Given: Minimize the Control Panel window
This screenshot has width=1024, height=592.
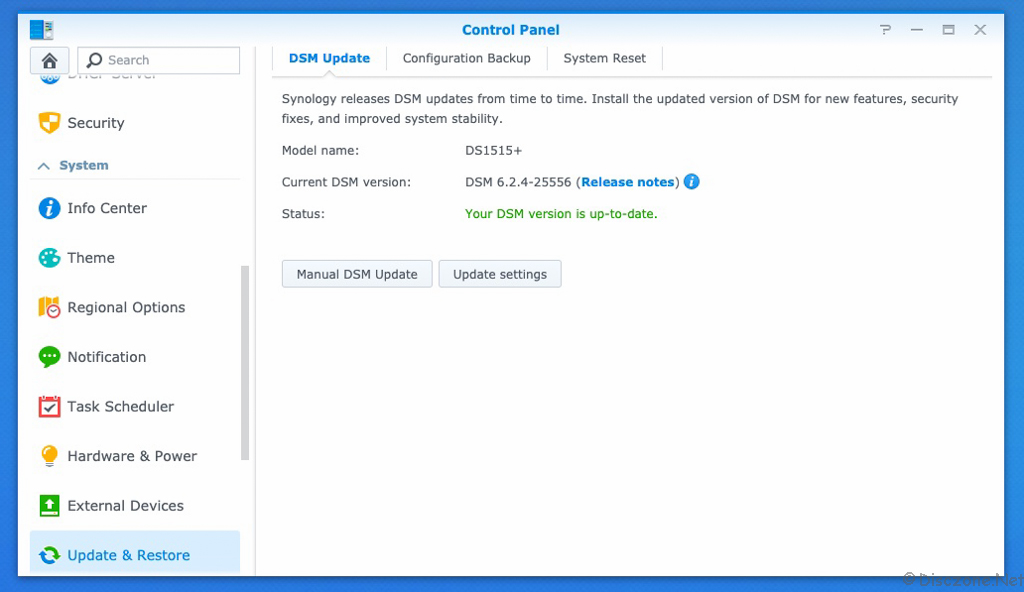Looking at the screenshot, I should [x=917, y=30].
